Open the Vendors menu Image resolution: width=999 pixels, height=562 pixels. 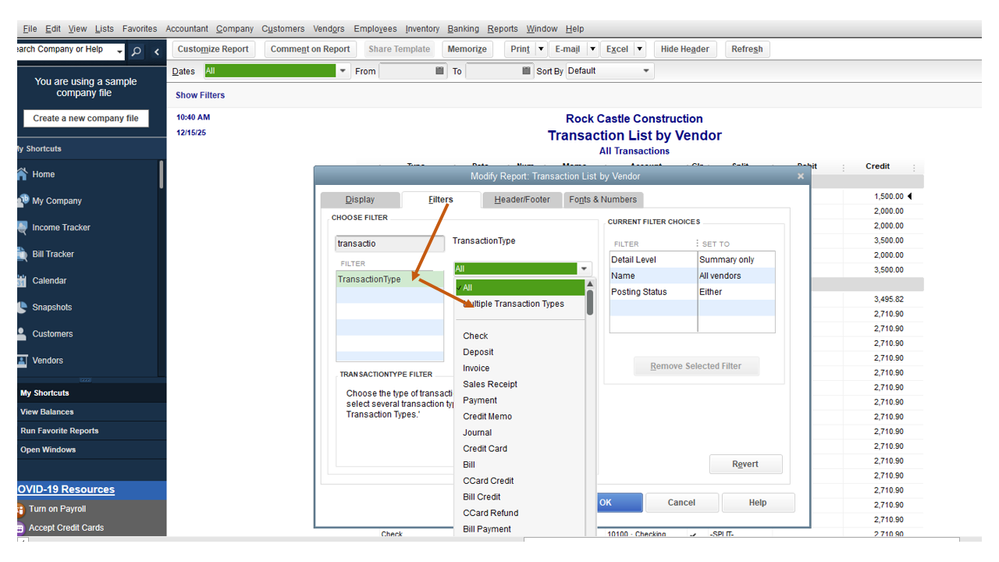tap(329, 29)
